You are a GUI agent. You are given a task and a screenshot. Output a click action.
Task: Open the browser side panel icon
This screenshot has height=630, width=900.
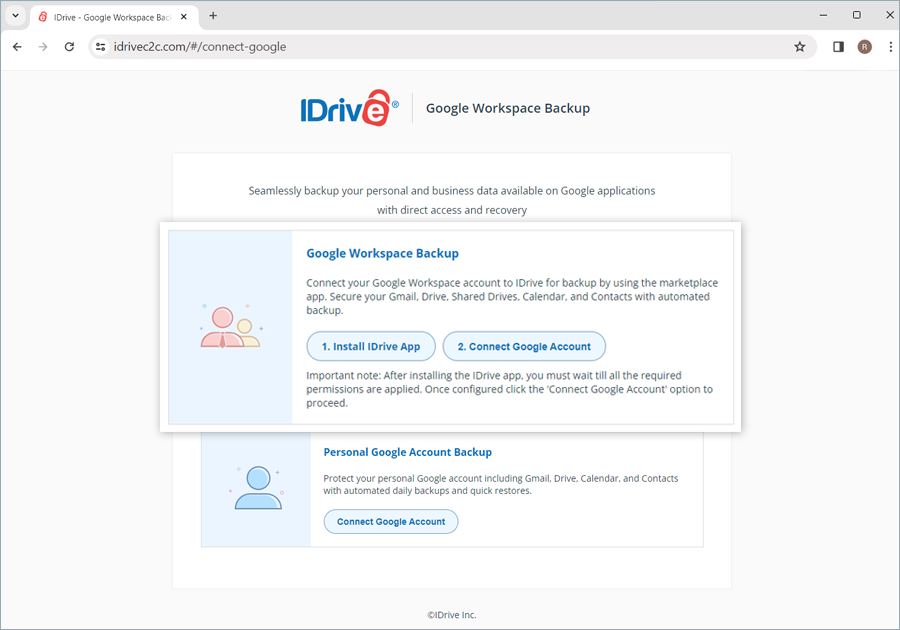coord(838,47)
